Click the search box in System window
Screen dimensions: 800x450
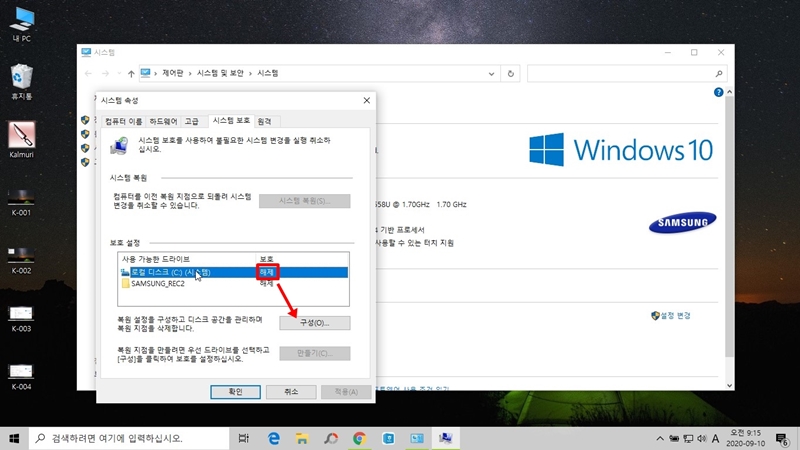[627, 73]
